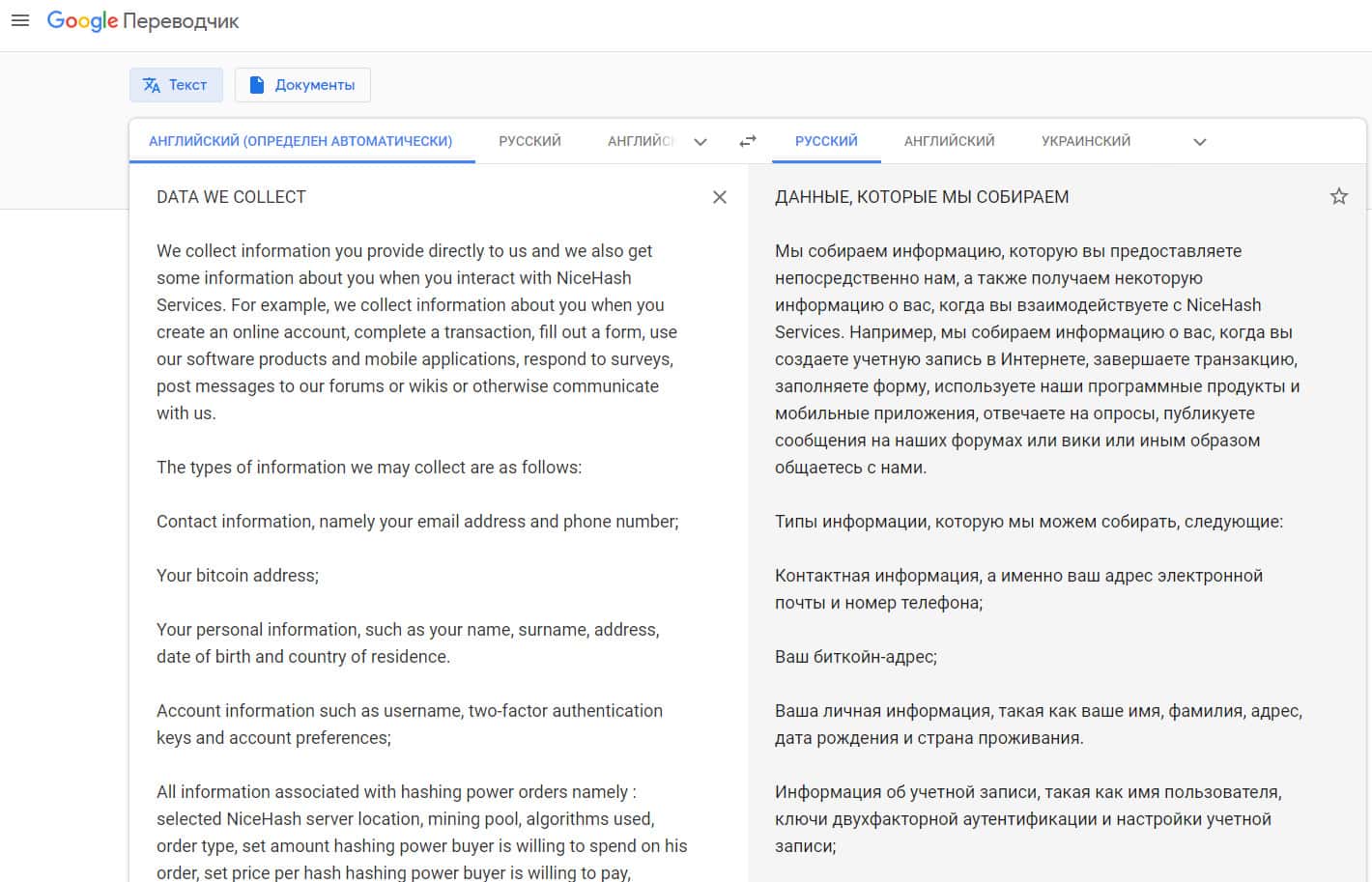This screenshot has height=882, width=1372.
Task: Expand the target language dropdown list
Action: click(1199, 142)
